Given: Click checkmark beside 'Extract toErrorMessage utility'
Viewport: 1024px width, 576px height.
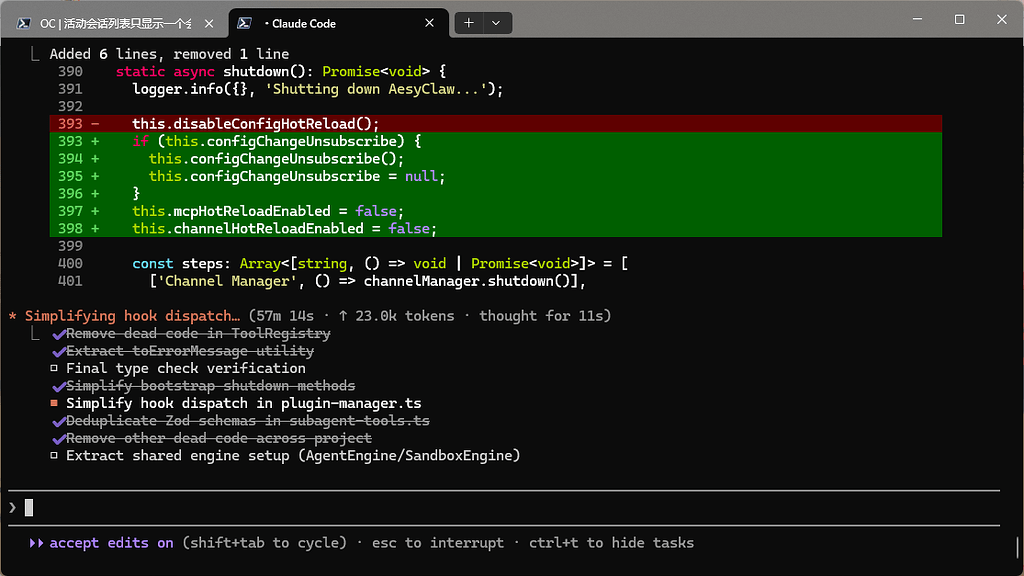Looking at the screenshot, I should tap(59, 351).
